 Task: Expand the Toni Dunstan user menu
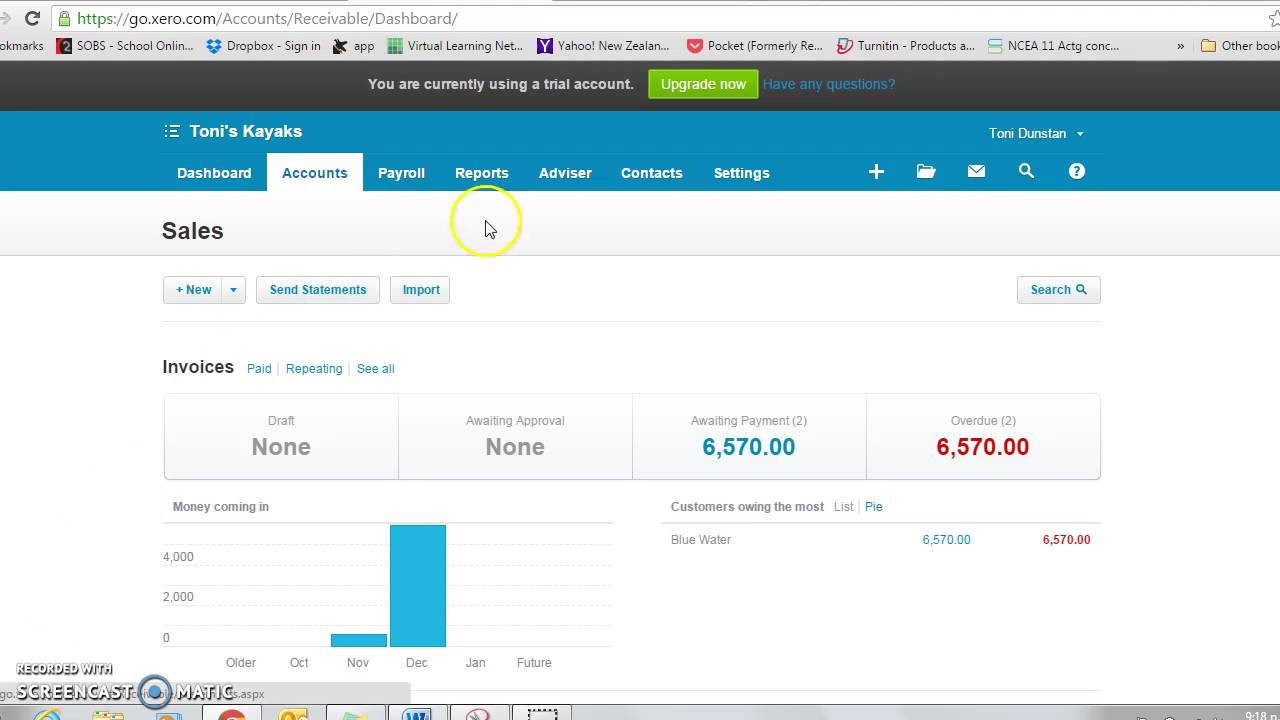(1036, 133)
